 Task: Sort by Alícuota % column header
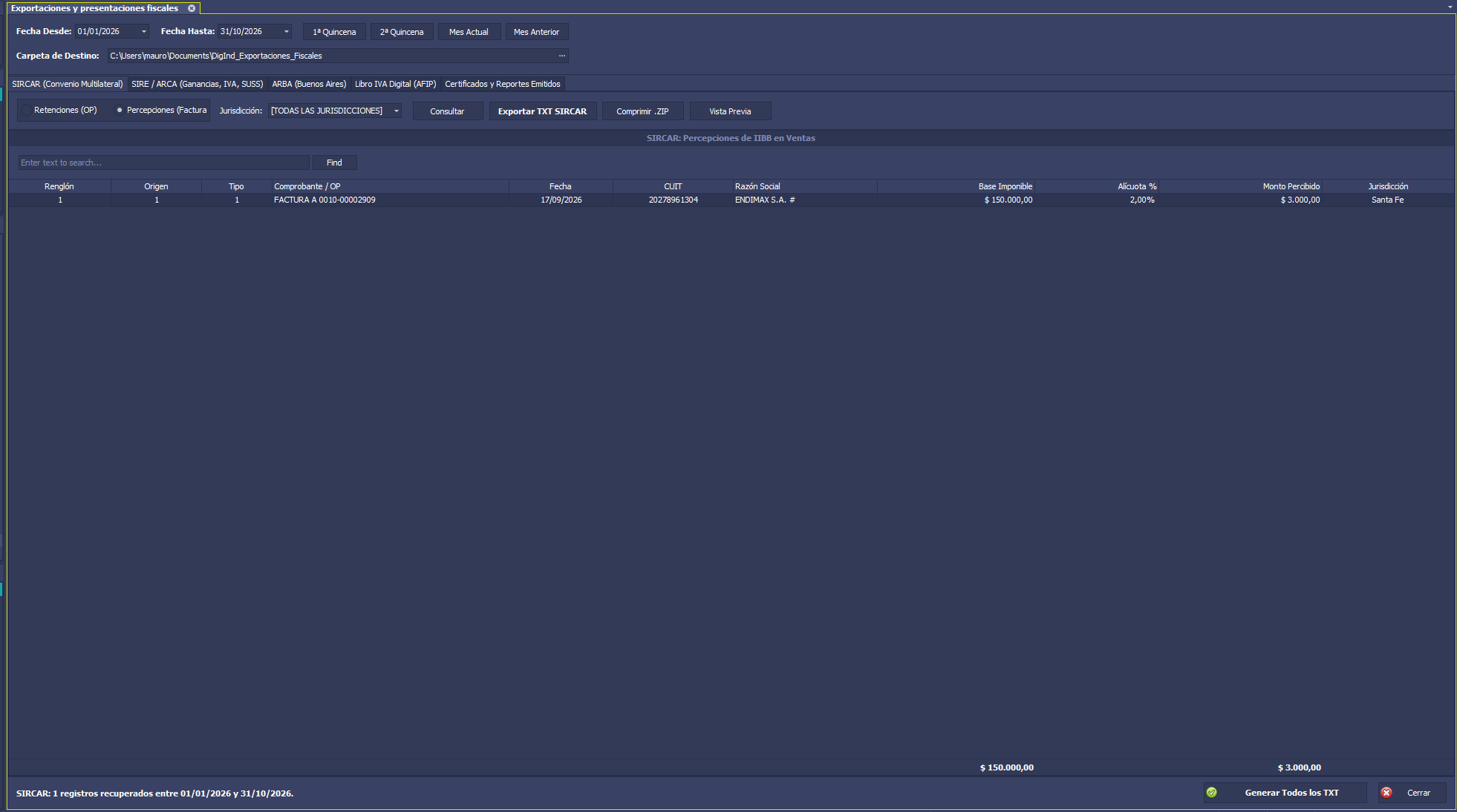(x=1097, y=186)
